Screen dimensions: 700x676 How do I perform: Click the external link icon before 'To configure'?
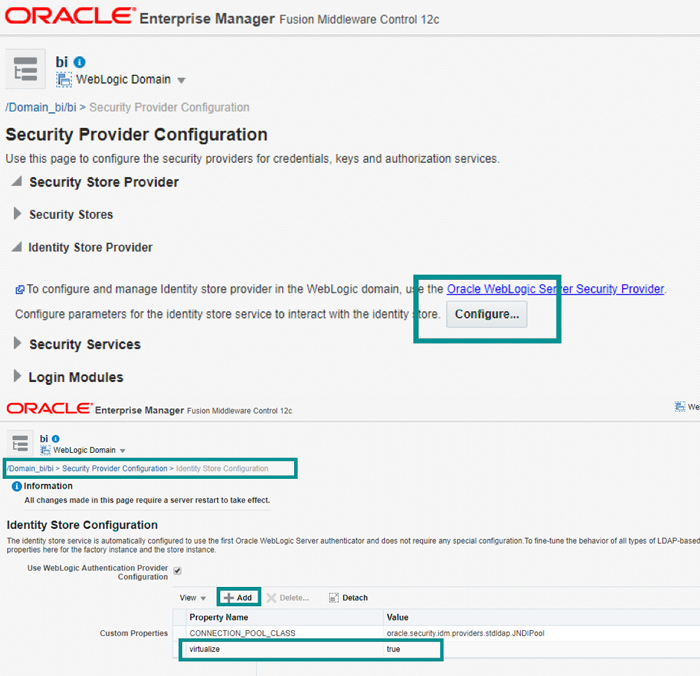pos(20,289)
